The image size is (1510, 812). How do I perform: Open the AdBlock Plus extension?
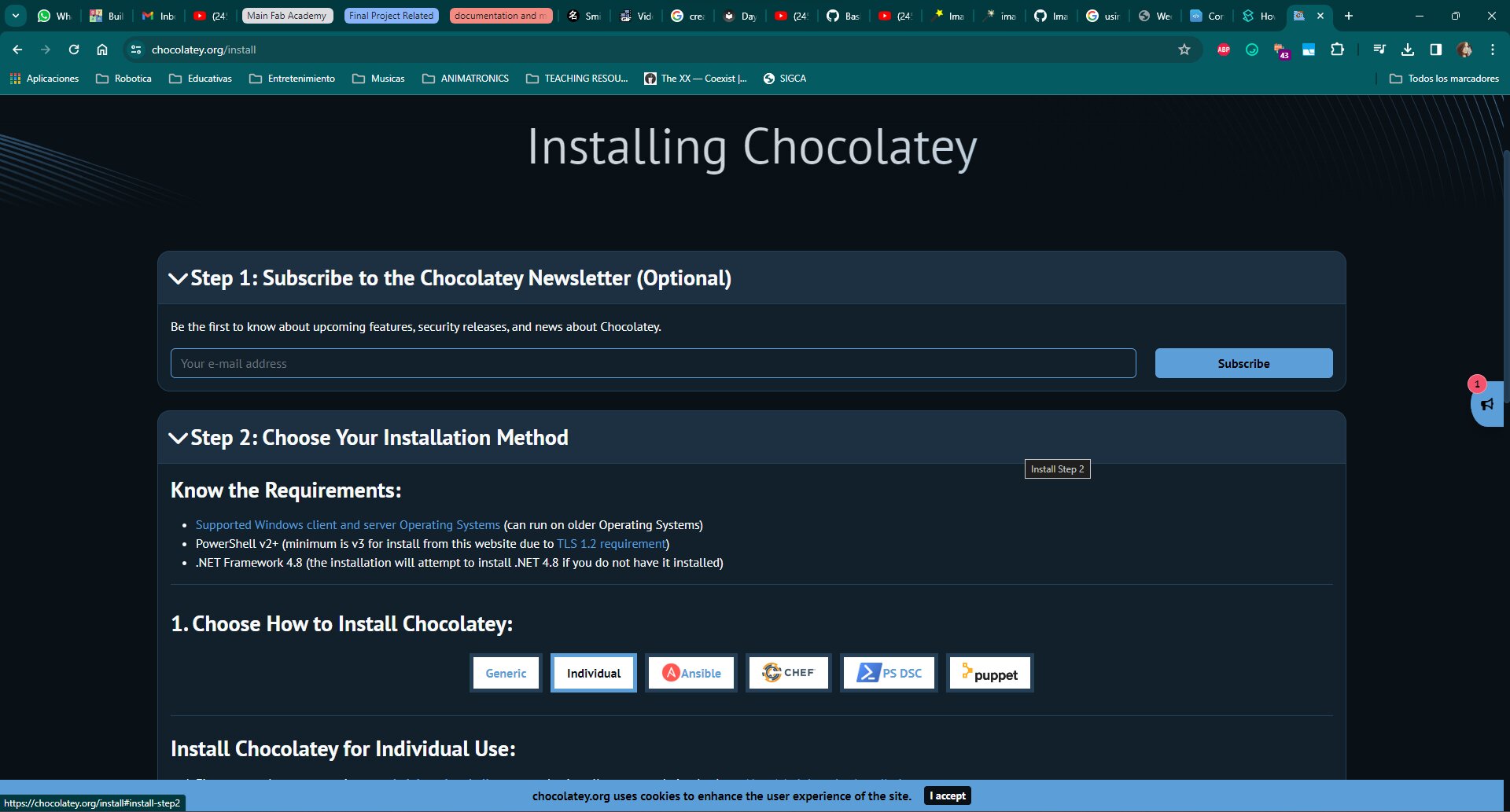click(x=1224, y=50)
